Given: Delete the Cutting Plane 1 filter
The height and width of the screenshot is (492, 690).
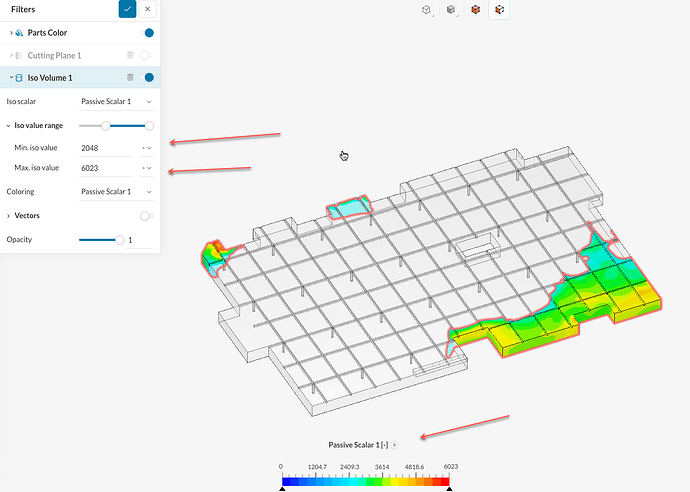Looking at the screenshot, I should (x=130, y=55).
